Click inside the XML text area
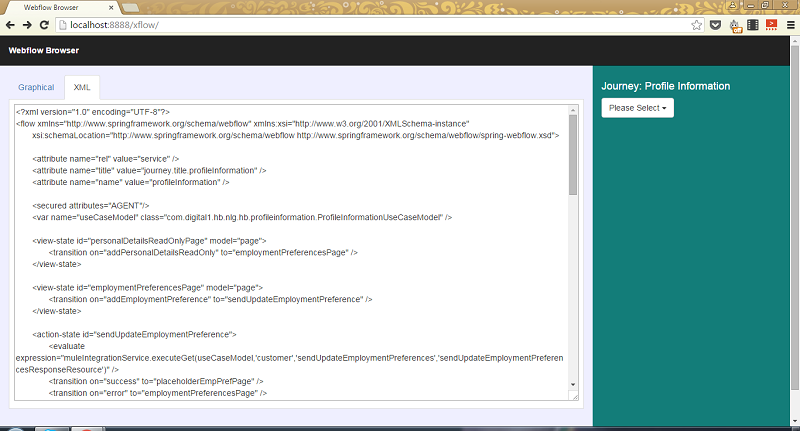The height and width of the screenshot is (431, 800). [290, 250]
